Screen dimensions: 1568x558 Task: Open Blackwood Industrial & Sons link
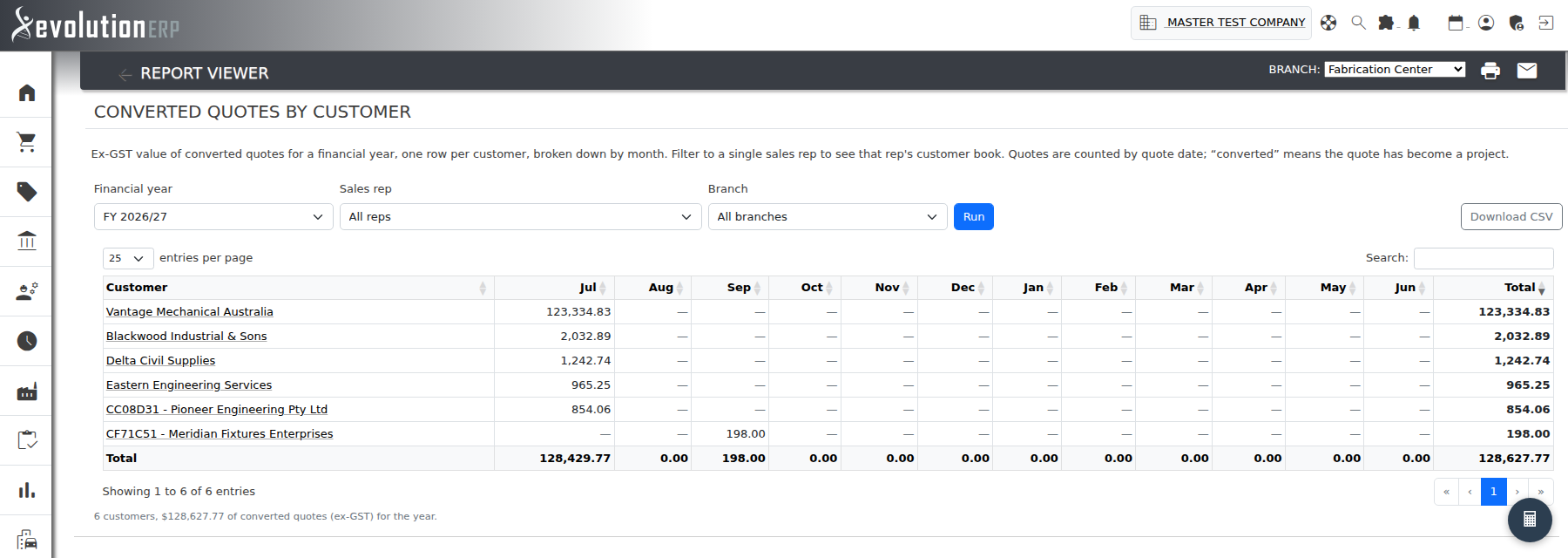[186, 337]
